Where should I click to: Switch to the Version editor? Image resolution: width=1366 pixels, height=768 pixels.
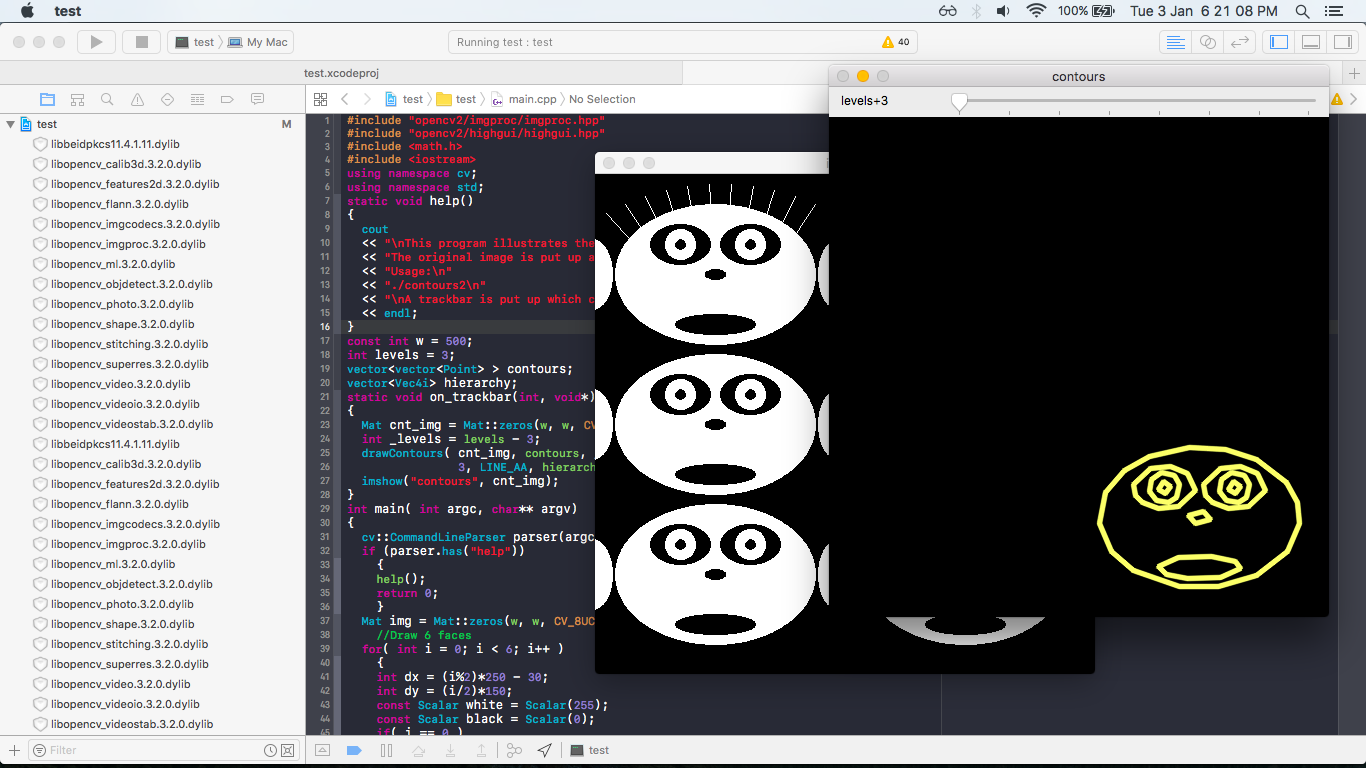point(1240,42)
